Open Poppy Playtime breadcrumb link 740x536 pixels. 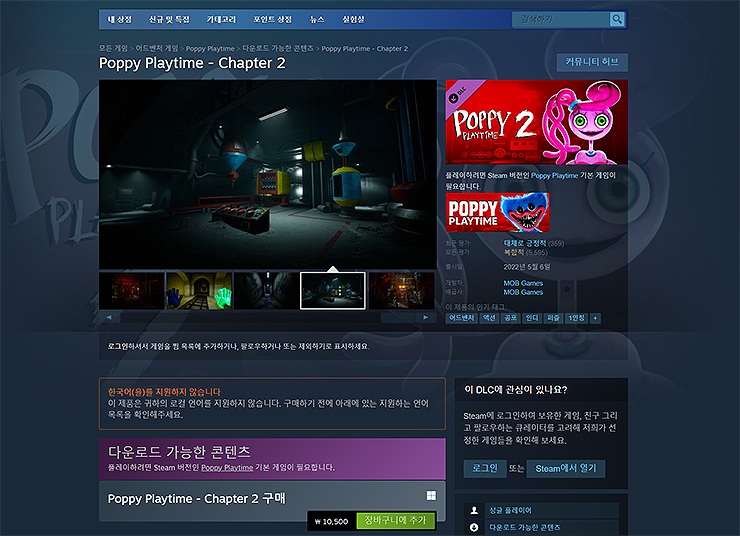210,48
